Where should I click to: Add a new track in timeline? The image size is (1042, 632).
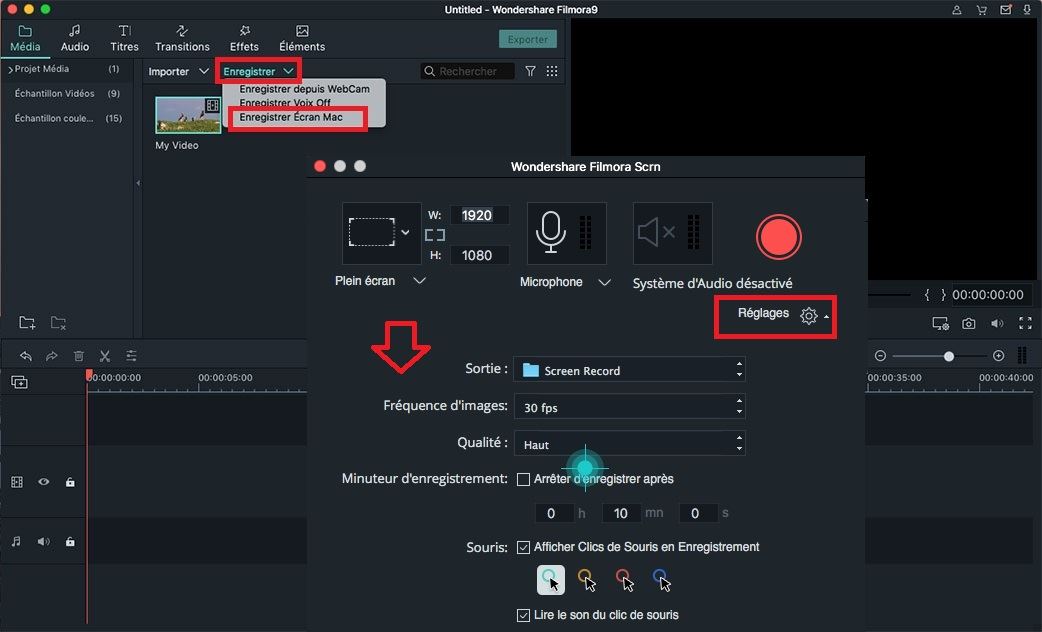19,382
